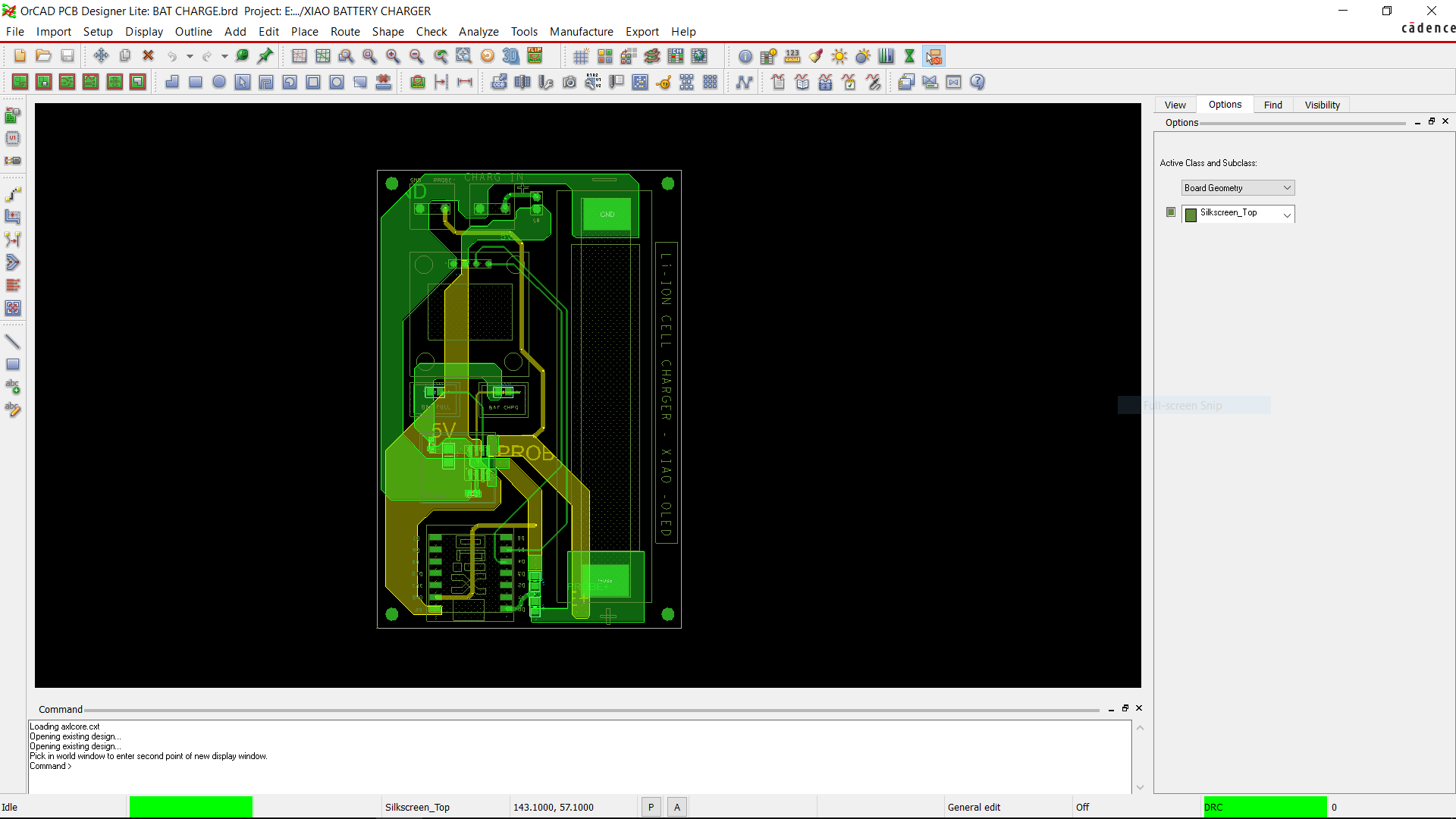This screenshot has height=819, width=1456.
Task: Click the Zoom Out magnifier icon
Action: [416, 56]
